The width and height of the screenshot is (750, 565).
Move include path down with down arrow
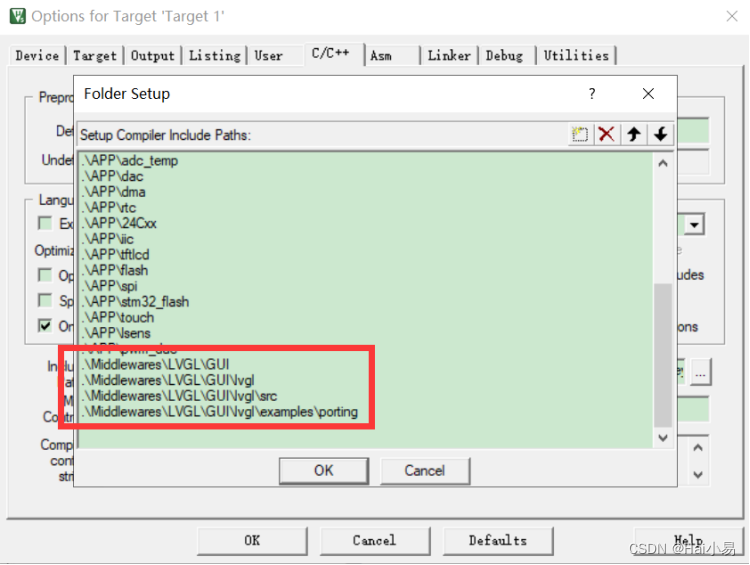(x=661, y=134)
